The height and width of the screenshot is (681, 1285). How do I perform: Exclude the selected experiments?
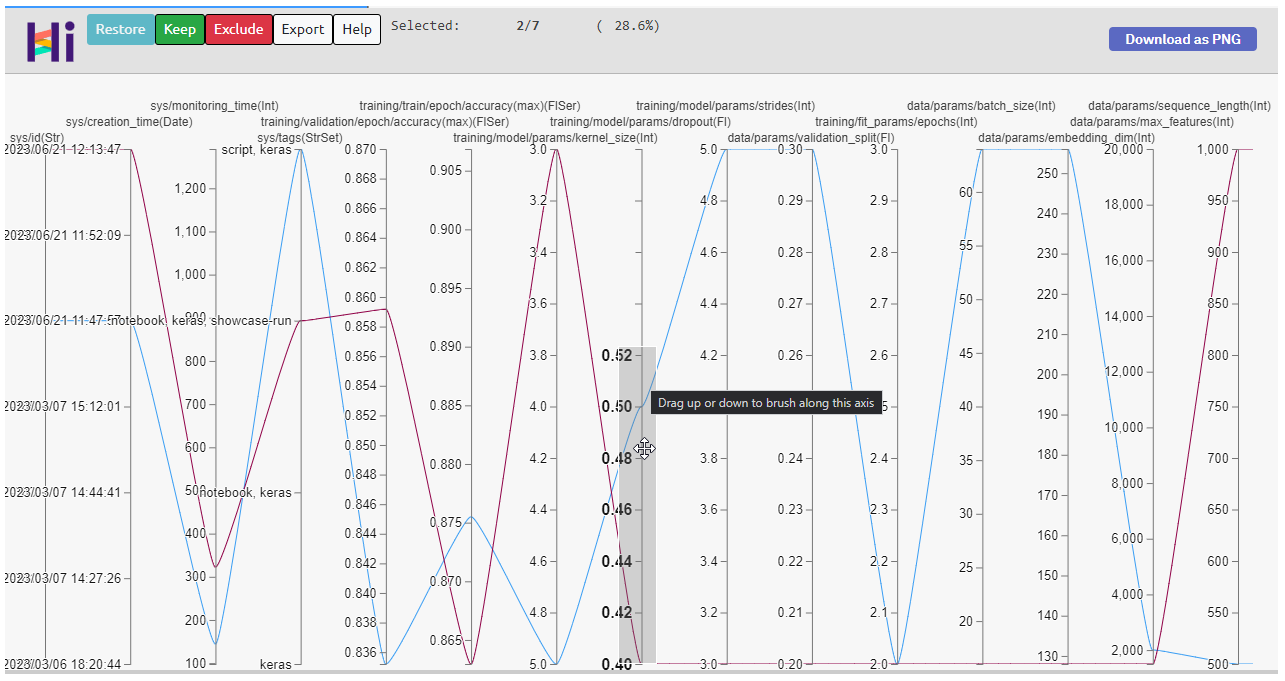click(x=238, y=29)
